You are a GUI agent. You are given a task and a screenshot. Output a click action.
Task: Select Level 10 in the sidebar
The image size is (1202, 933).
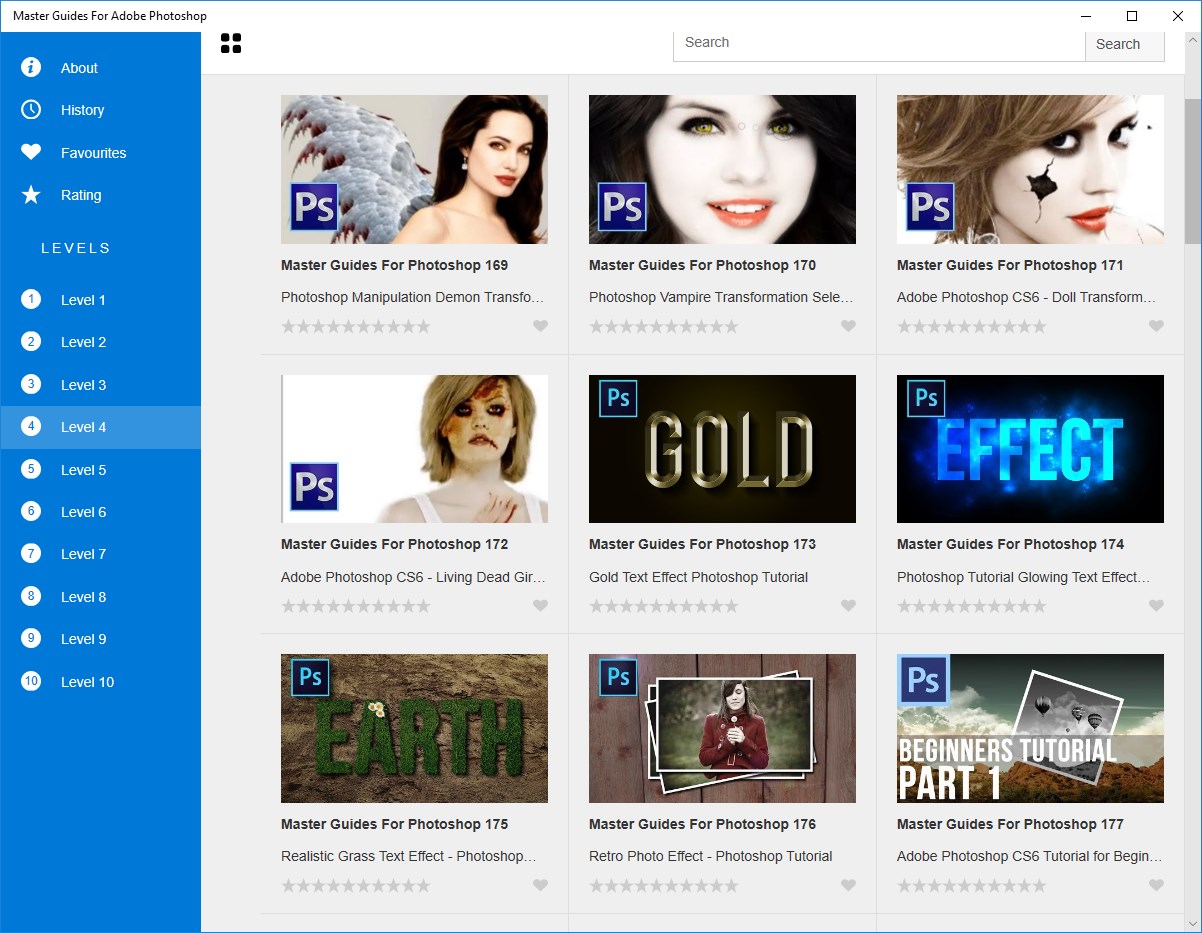[100, 682]
